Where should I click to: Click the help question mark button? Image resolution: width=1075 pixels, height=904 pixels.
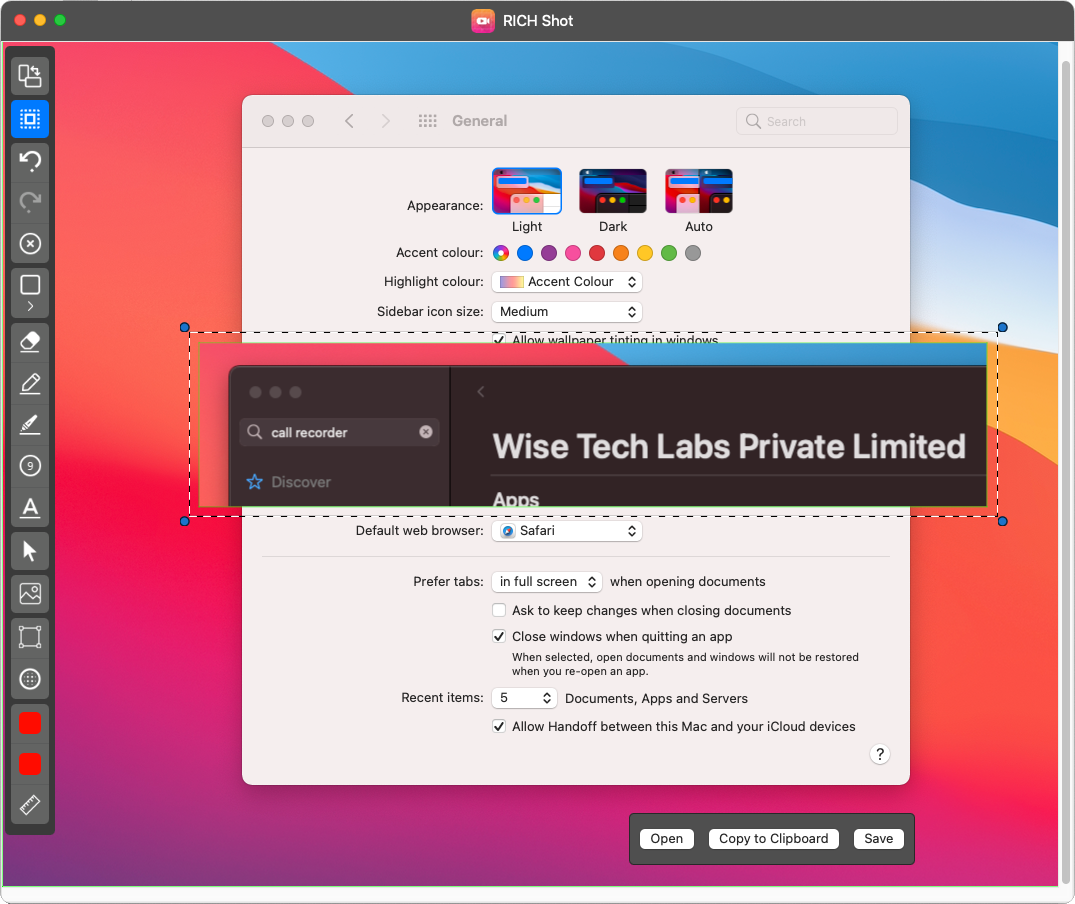[880, 755]
